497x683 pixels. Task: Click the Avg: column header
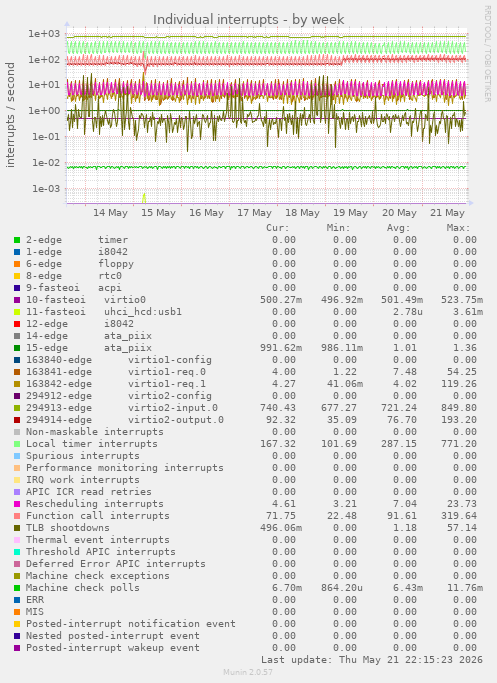point(399,228)
